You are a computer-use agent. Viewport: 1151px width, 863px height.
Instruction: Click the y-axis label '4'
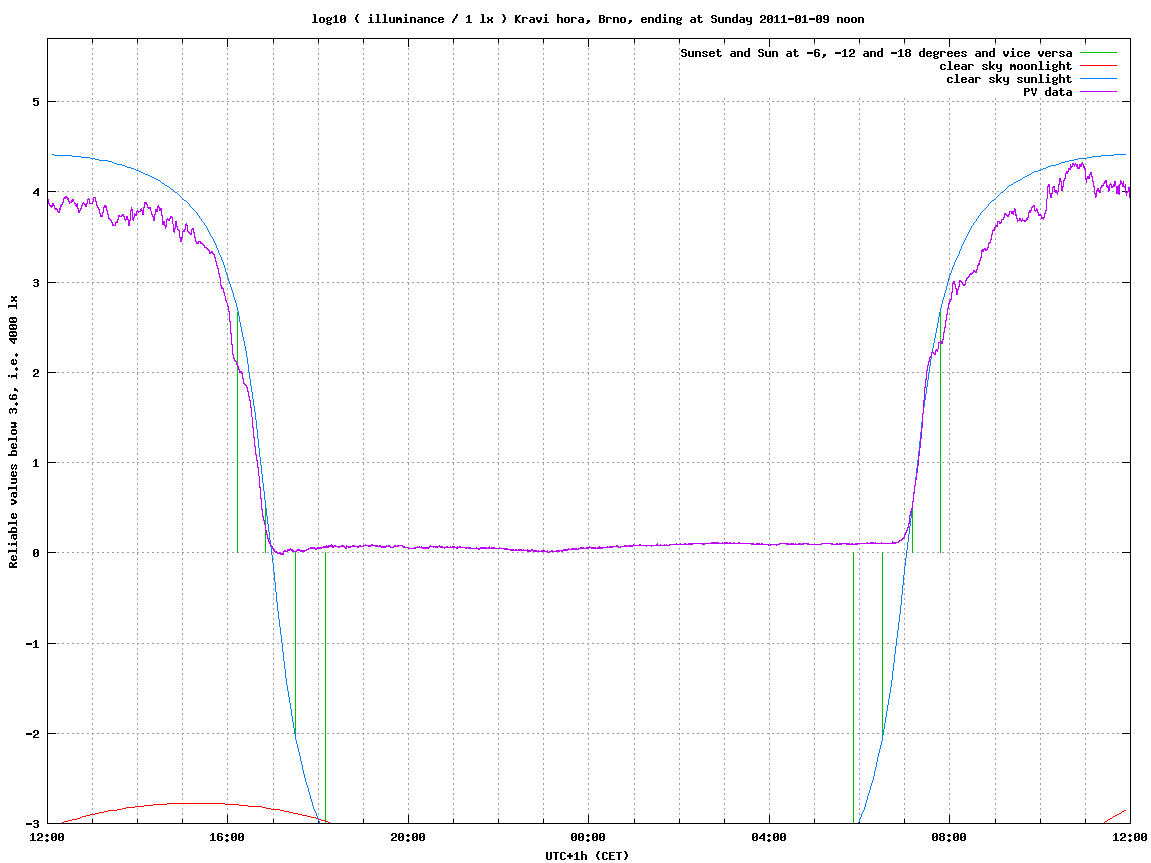coord(35,192)
